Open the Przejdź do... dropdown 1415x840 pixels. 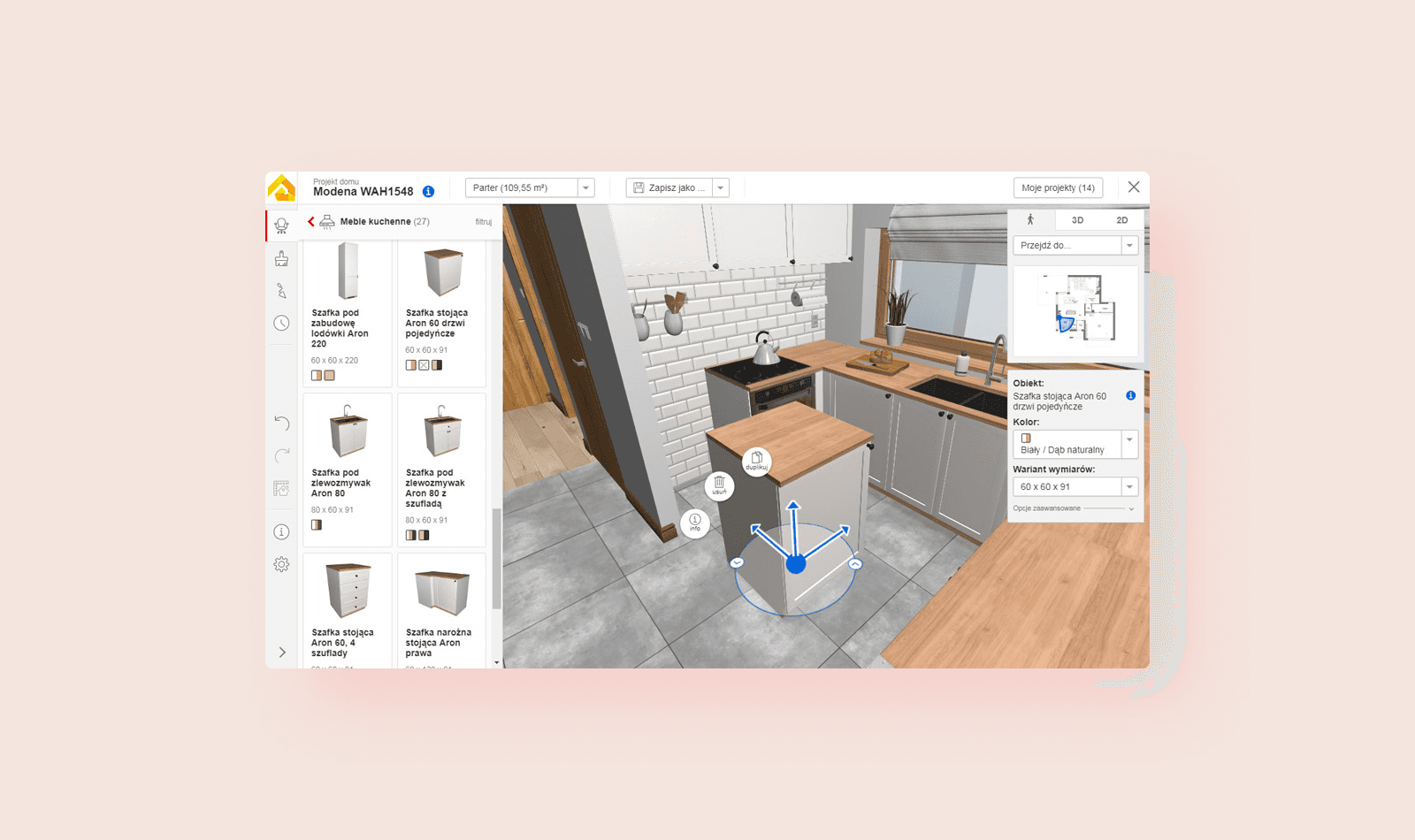1075,245
